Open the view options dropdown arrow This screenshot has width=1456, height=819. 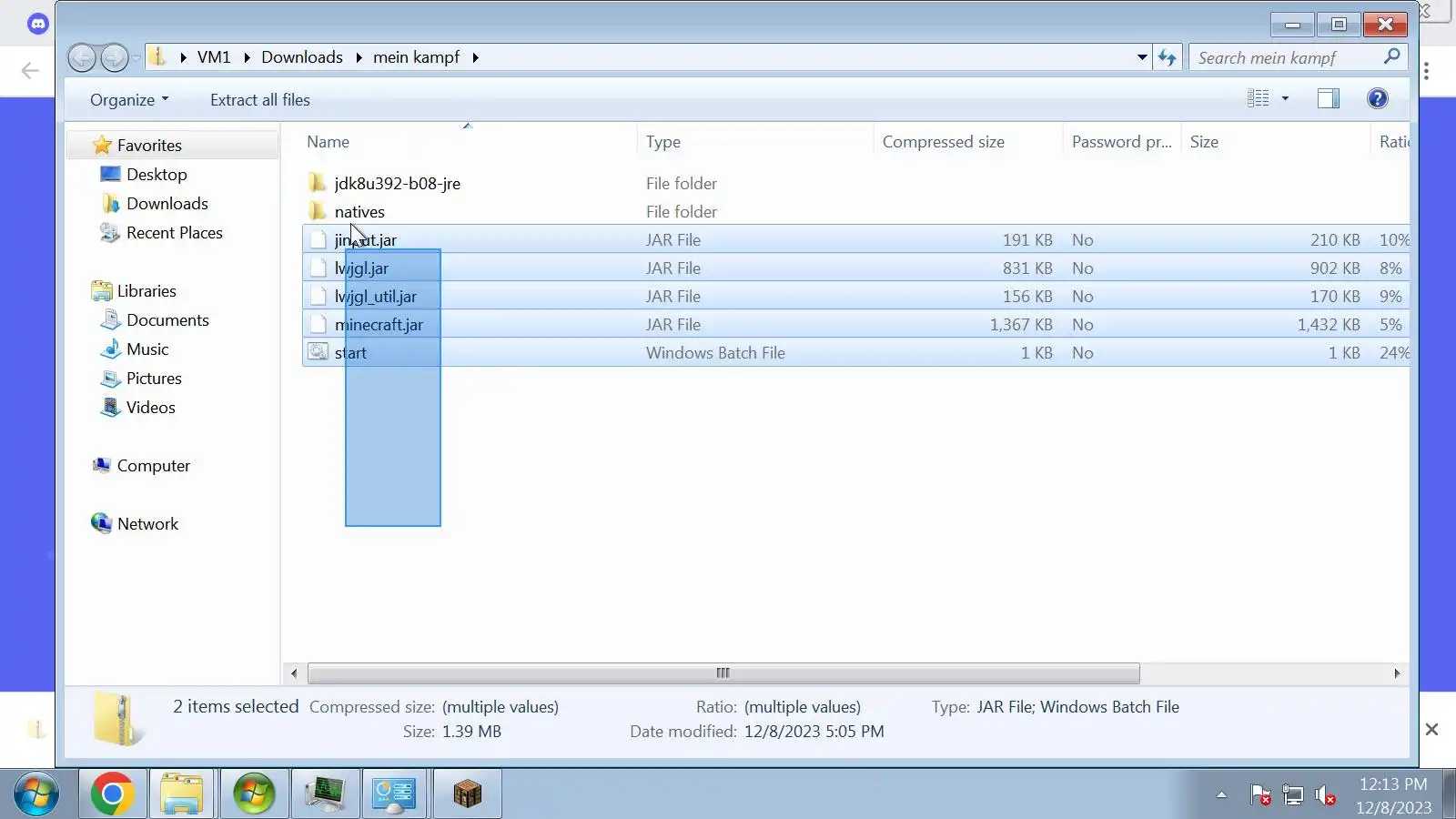pyautogui.click(x=1285, y=98)
